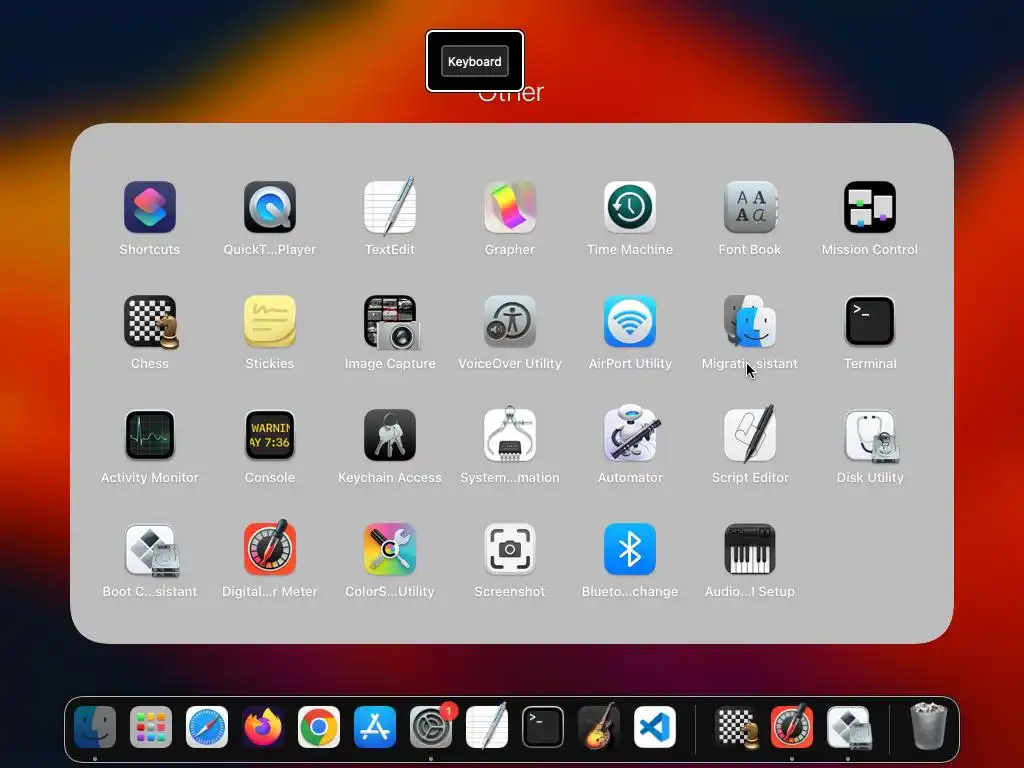Click the Keyboard overlay button
Viewport: 1024px width, 768px height.
[475, 61]
